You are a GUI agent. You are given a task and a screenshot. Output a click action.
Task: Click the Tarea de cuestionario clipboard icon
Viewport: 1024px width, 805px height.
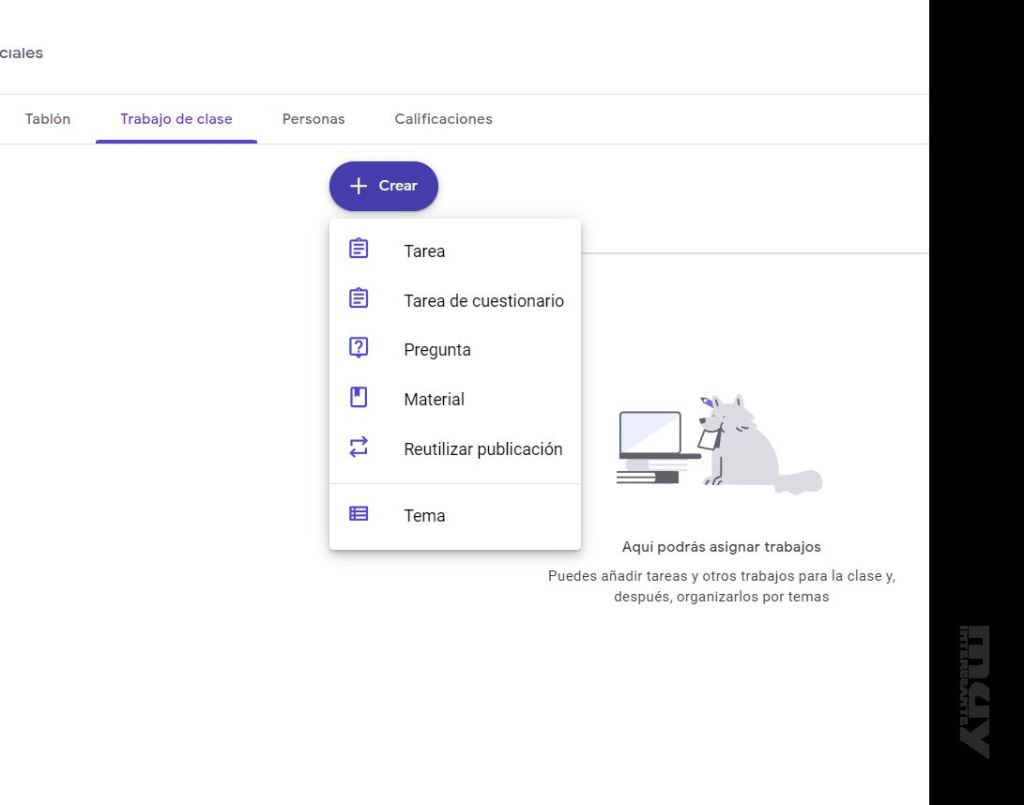click(358, 299)
